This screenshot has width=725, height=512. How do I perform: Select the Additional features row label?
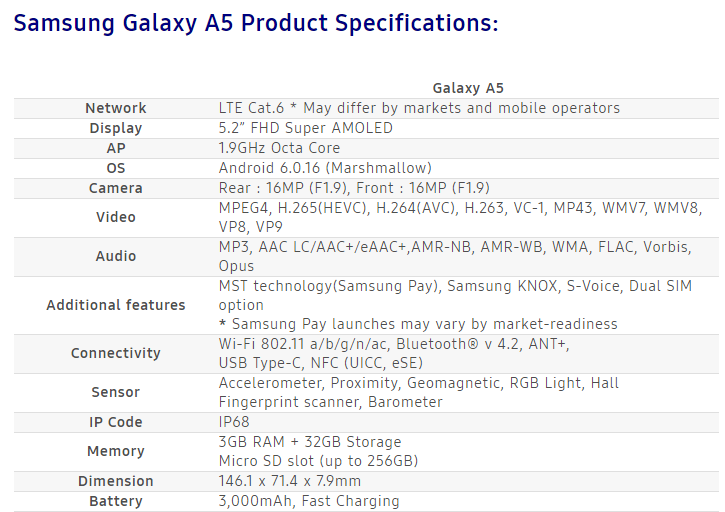116,305
